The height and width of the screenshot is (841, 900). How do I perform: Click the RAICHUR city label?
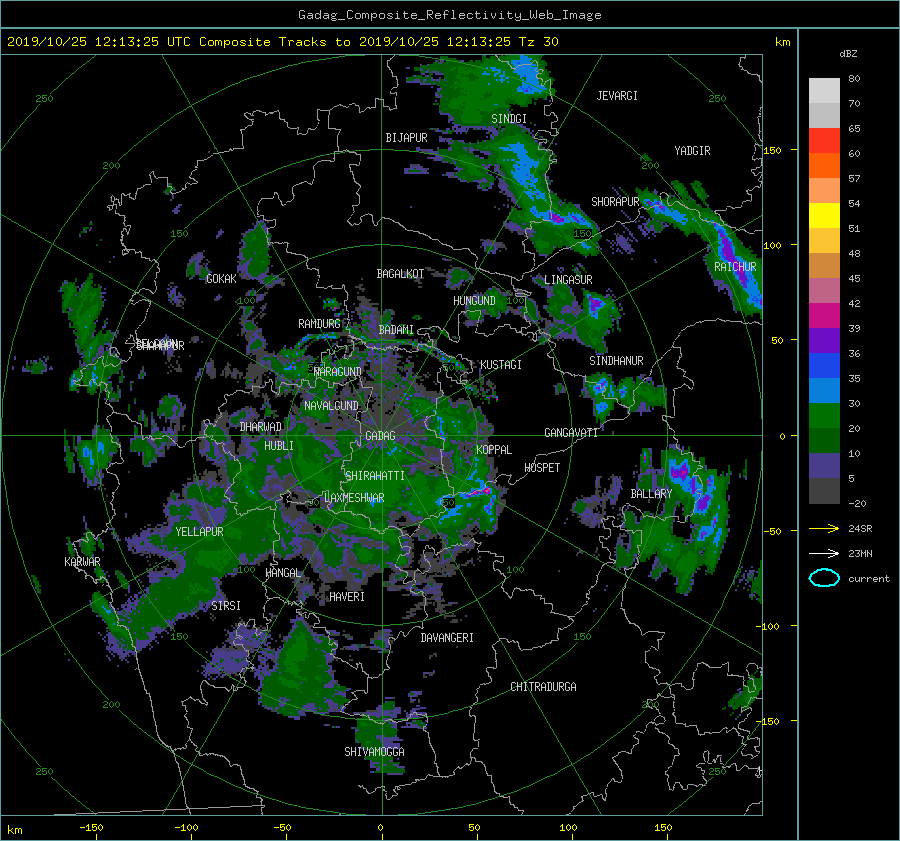click(x=735, y=267)
